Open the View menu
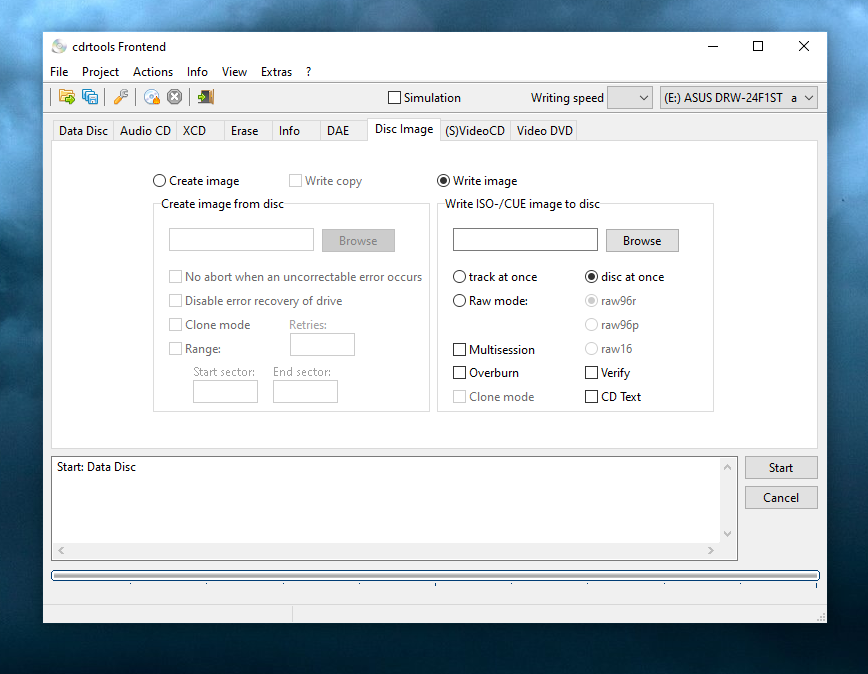Viewport: 868px width, 674px height. 234,72
